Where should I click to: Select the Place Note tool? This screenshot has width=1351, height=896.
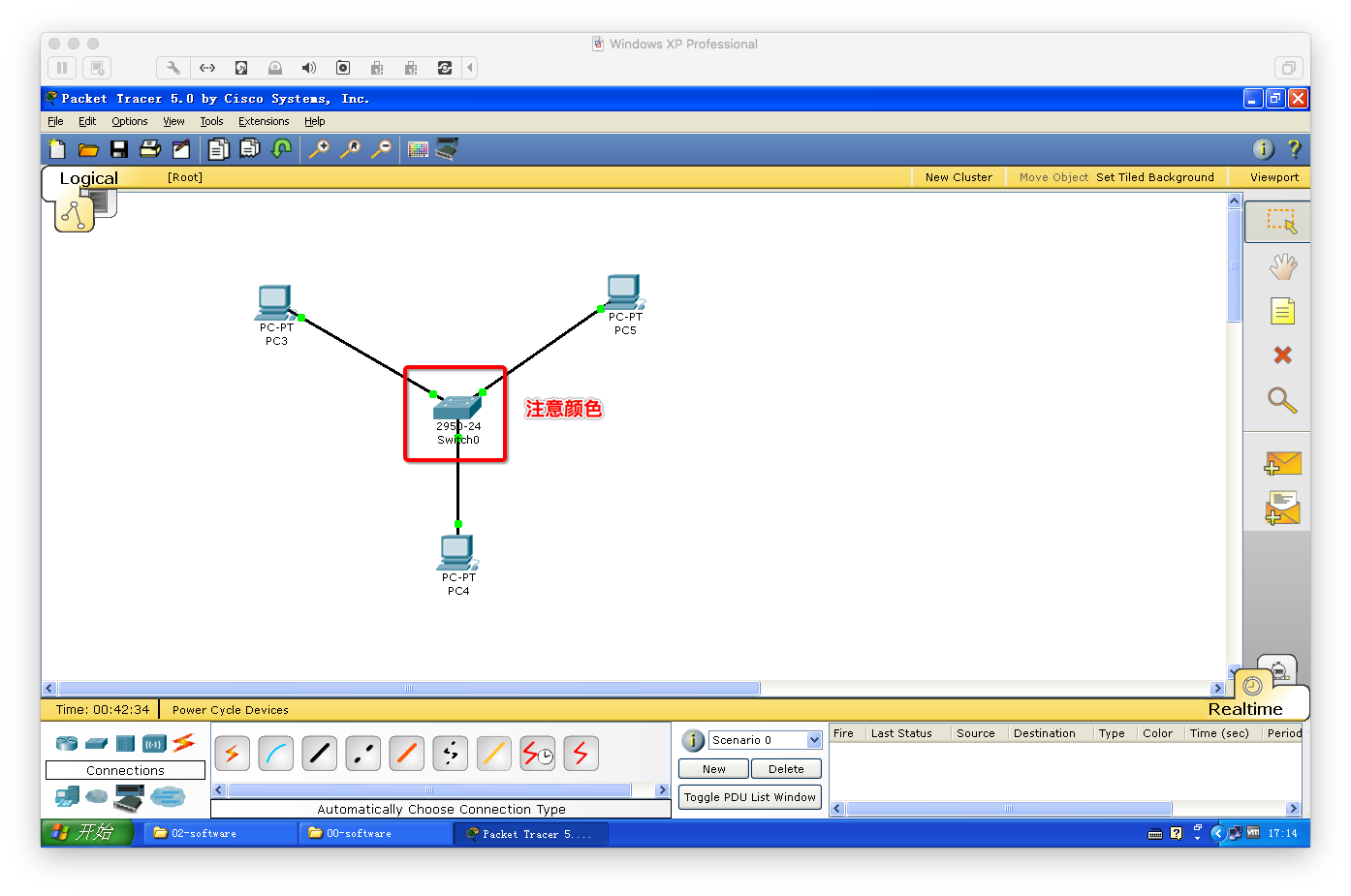[x=1282, y=311]
